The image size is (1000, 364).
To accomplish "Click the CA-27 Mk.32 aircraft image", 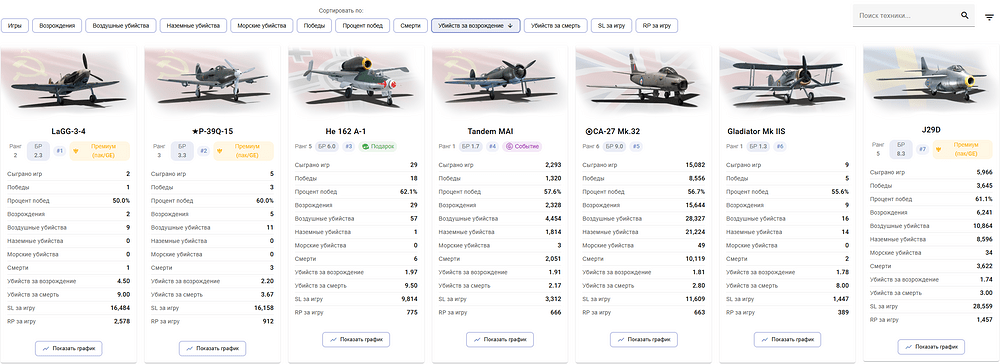I will click(643, 80).
